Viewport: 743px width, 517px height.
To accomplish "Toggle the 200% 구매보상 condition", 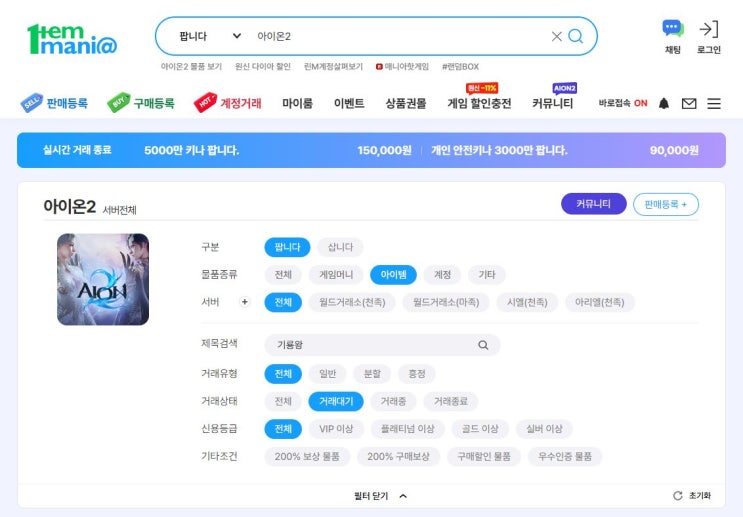I will click(399, 456).
